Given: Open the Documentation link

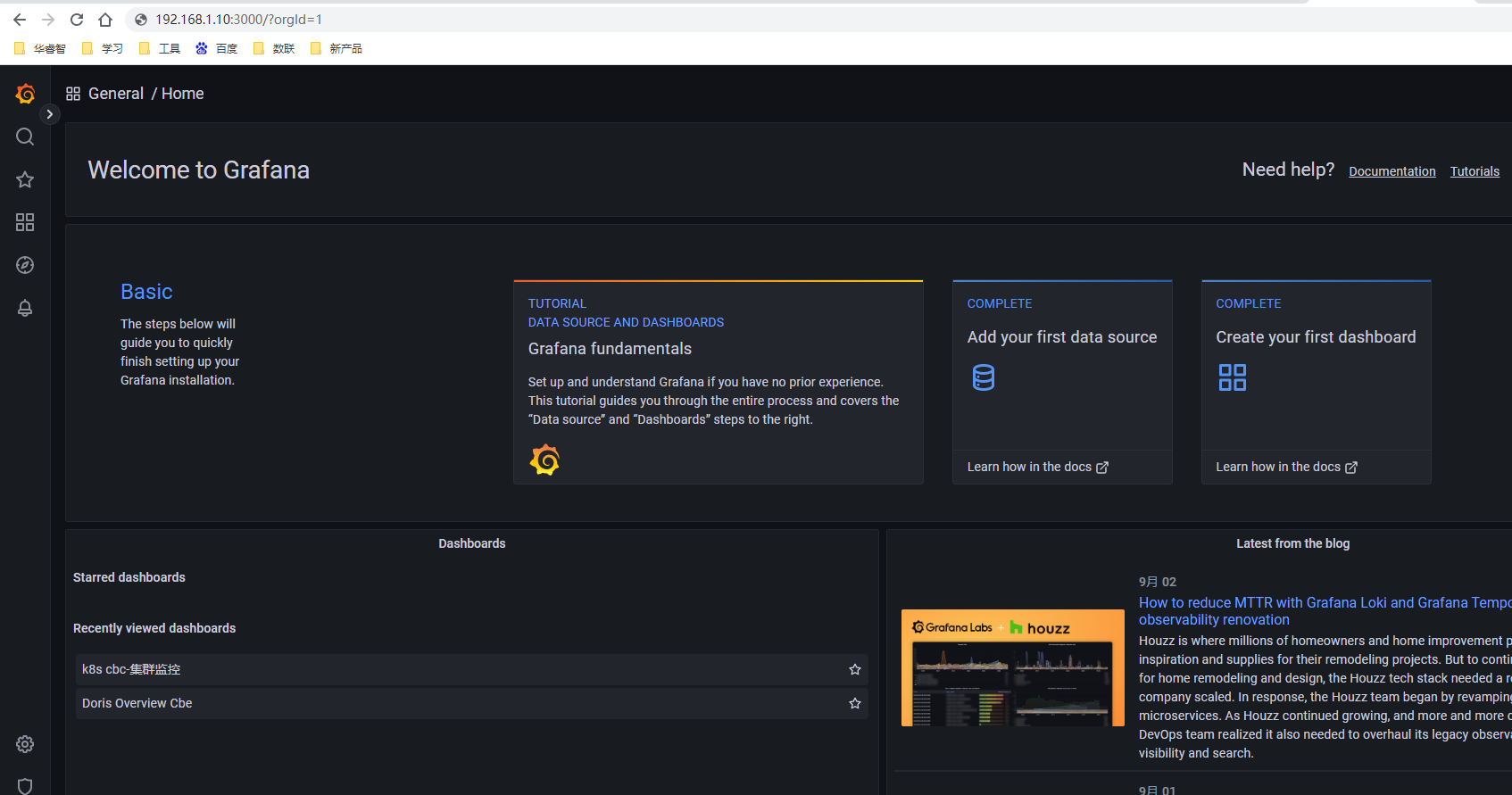Looking at the screenshot, I should click(1392, 171).
